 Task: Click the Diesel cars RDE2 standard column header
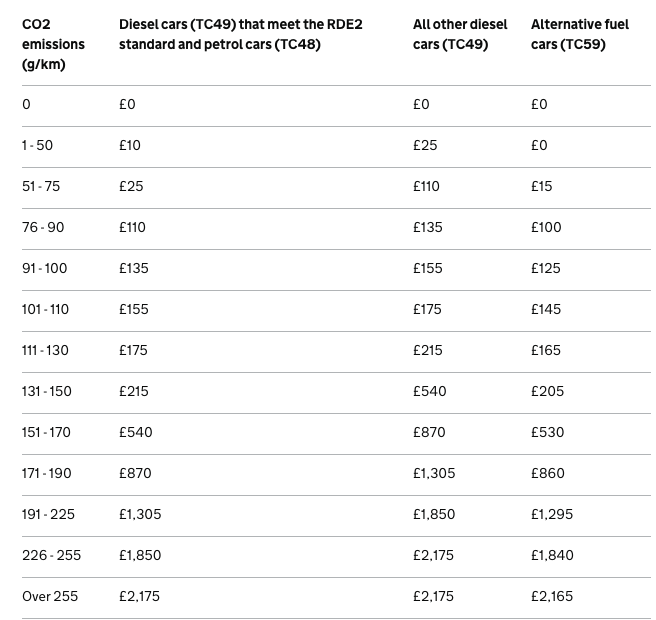pyautogui.click(x=241, y=34)
